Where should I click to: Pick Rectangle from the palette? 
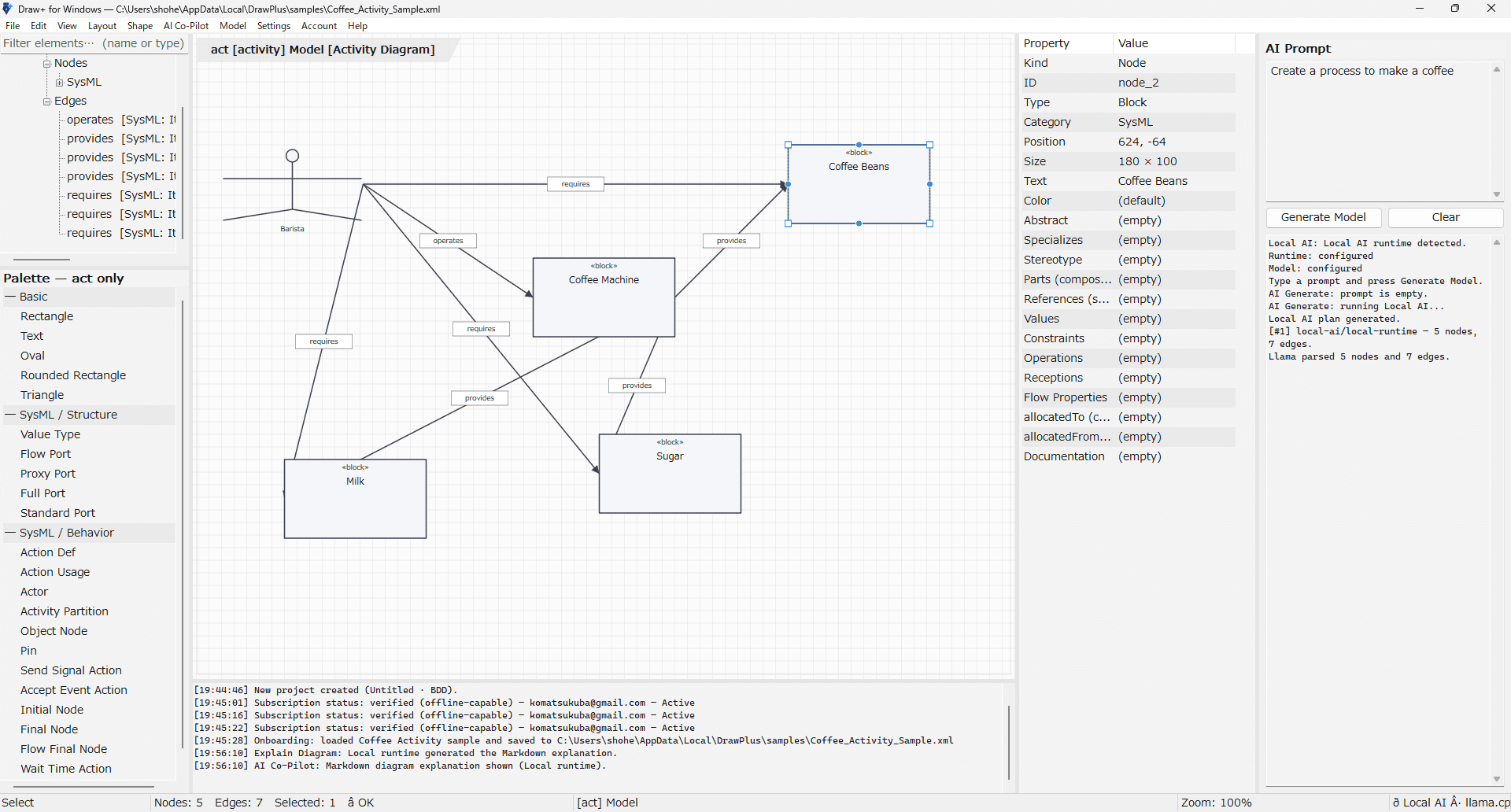47,316
